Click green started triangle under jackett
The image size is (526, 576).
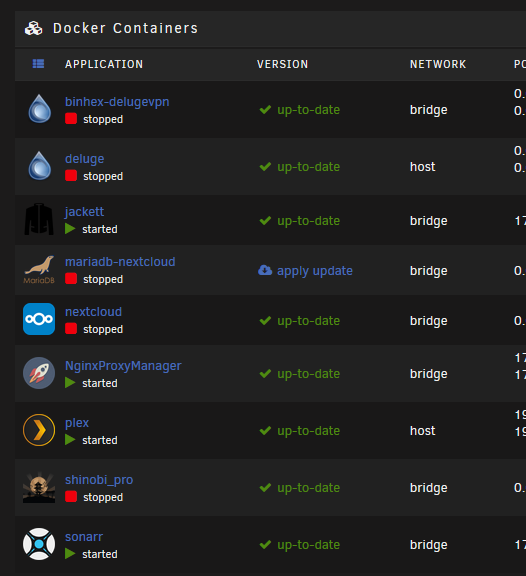point(70,228)
